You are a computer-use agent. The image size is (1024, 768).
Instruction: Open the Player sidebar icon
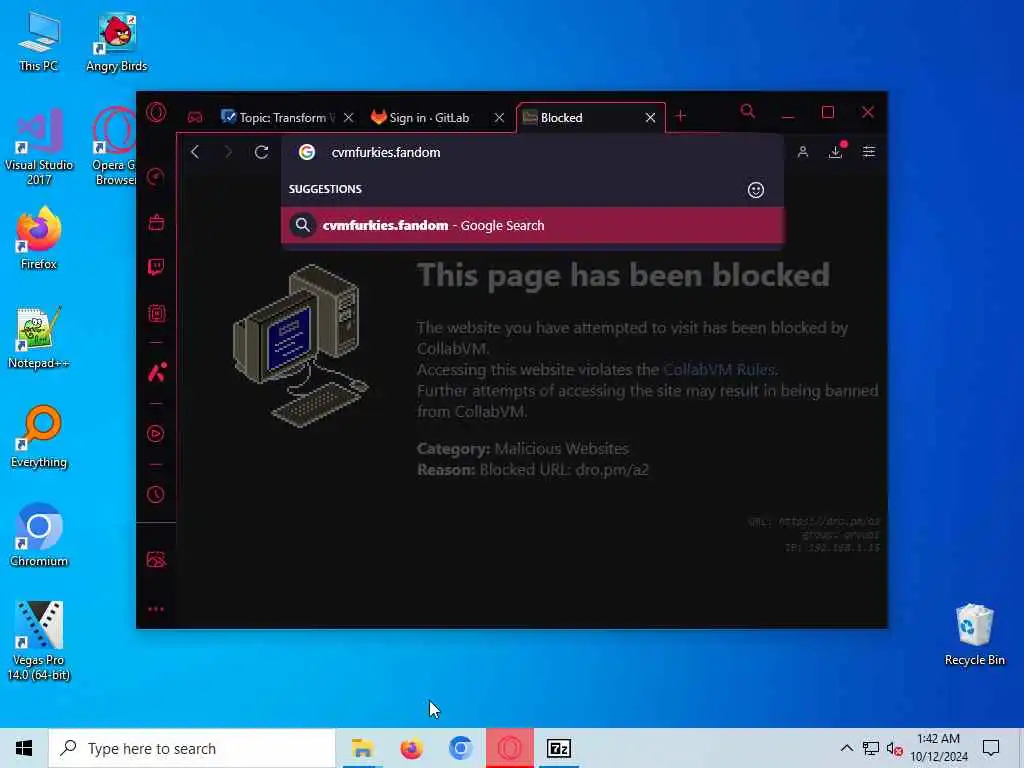point(155,434)
